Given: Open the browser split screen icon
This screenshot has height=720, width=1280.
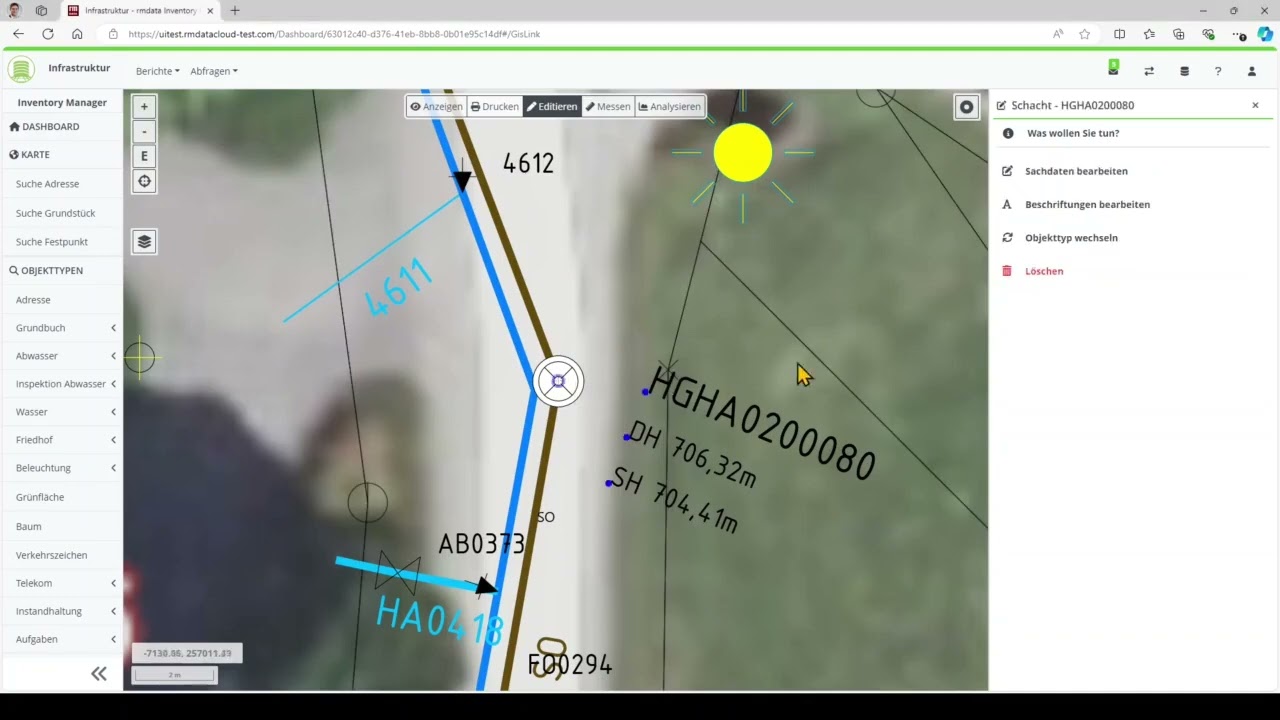Looking at the screenshot, I should tap(1119, 34).
